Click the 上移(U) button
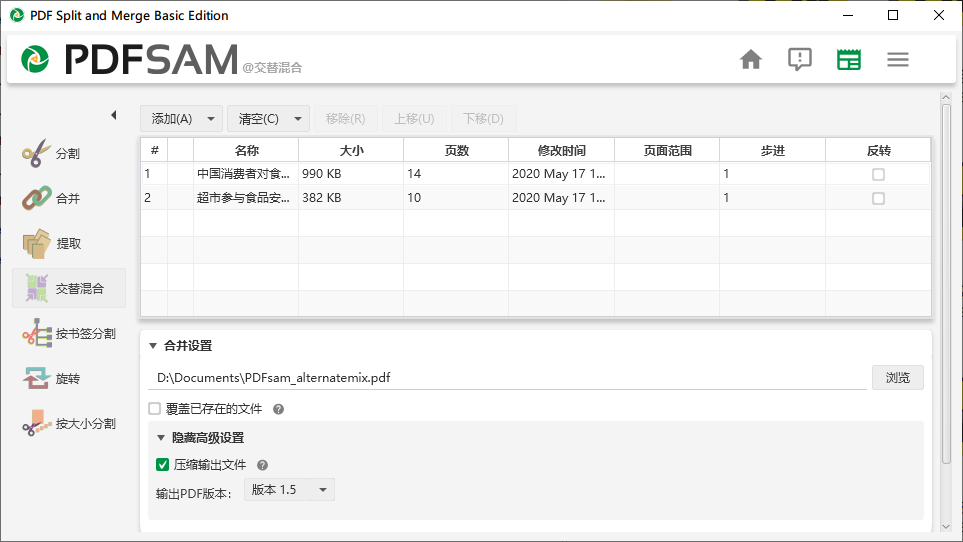 pos(414,118)
